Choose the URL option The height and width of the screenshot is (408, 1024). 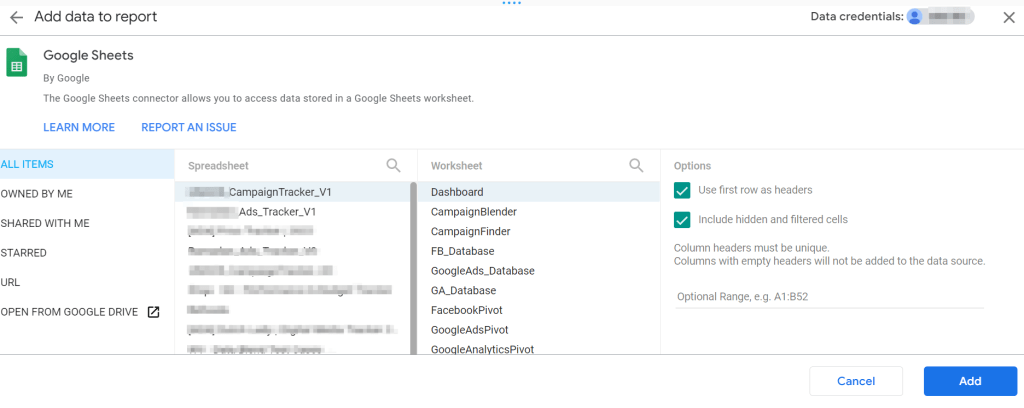coord(10,283)
